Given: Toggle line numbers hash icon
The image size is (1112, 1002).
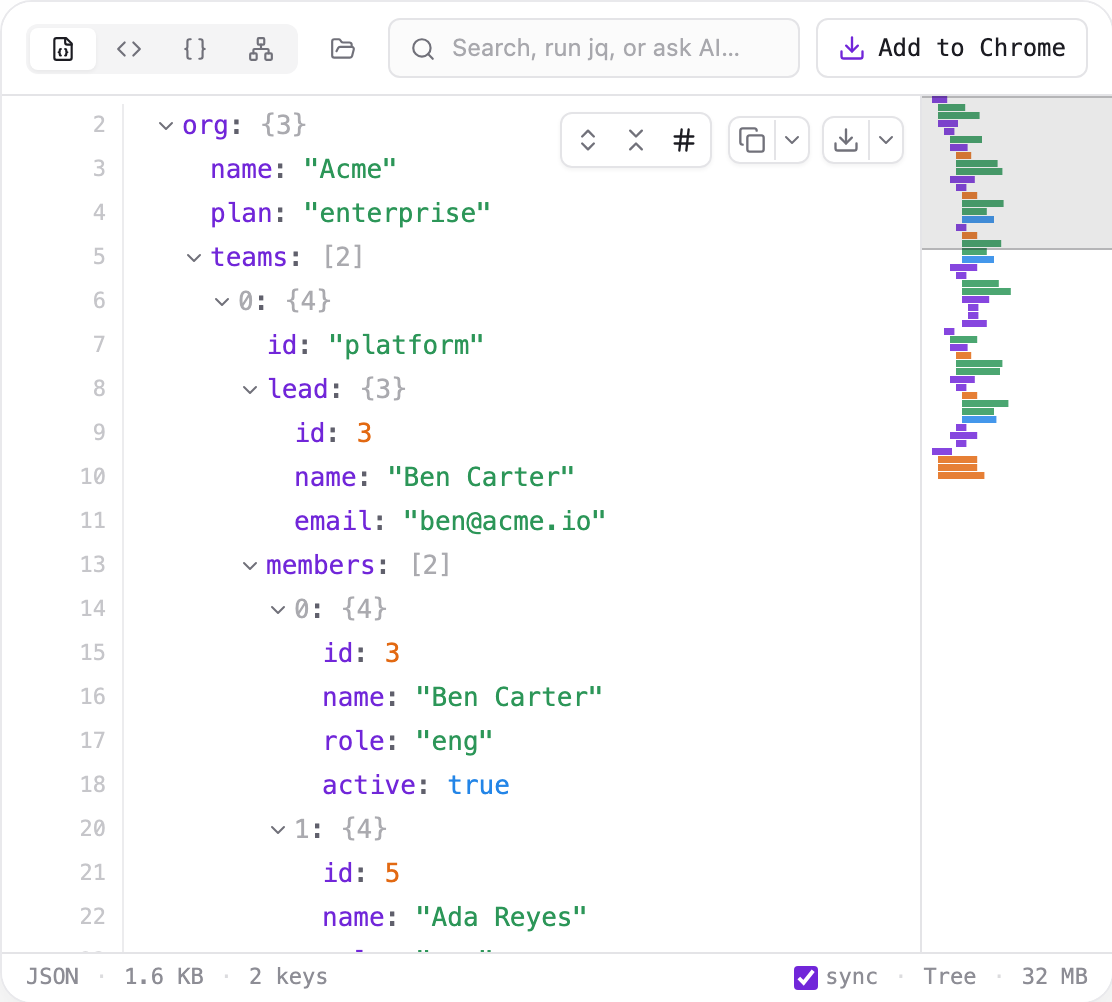Looking at the screenshot, I should [684, 140].
